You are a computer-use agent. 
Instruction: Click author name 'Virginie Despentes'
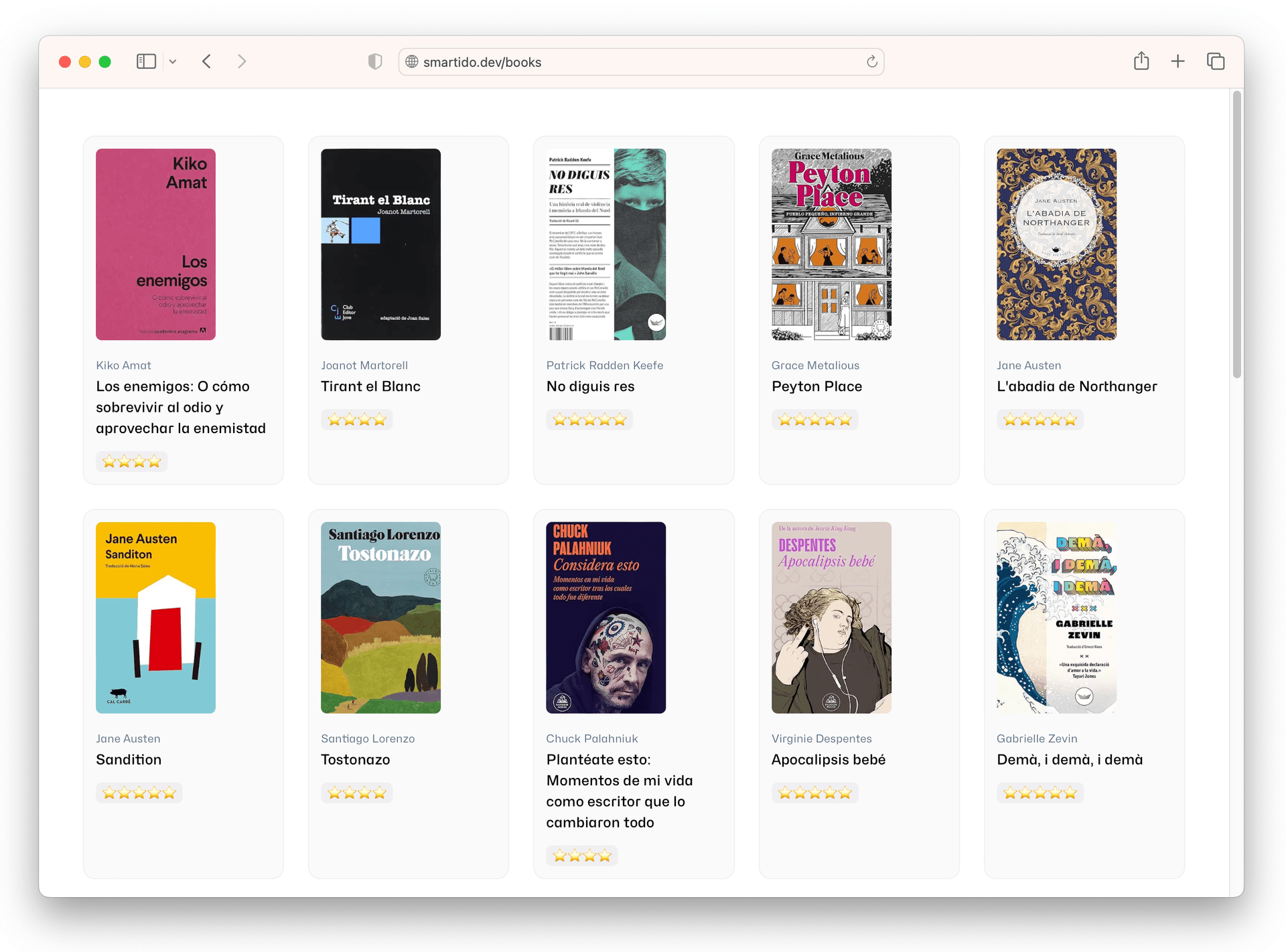click(x=821, y=738)
